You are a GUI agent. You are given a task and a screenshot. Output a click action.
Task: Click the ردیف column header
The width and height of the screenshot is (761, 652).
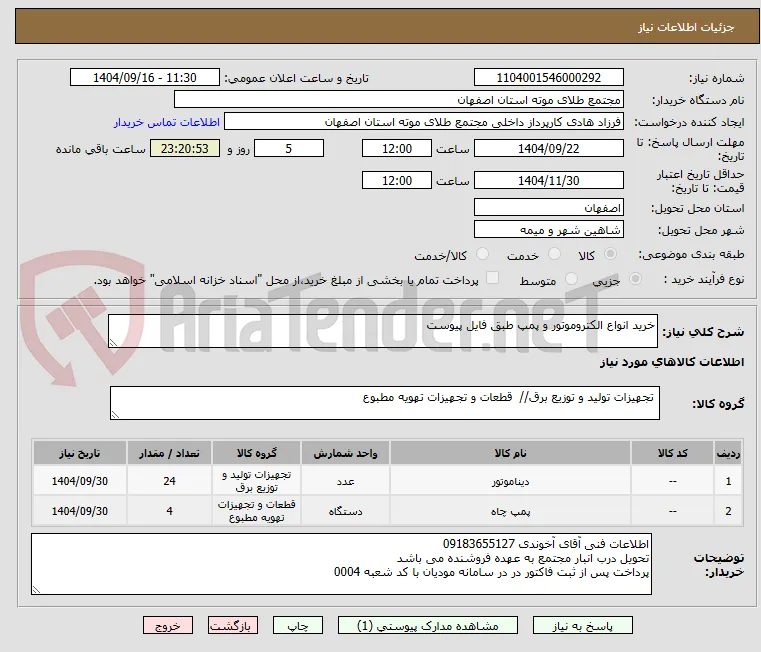coord(728,453)
